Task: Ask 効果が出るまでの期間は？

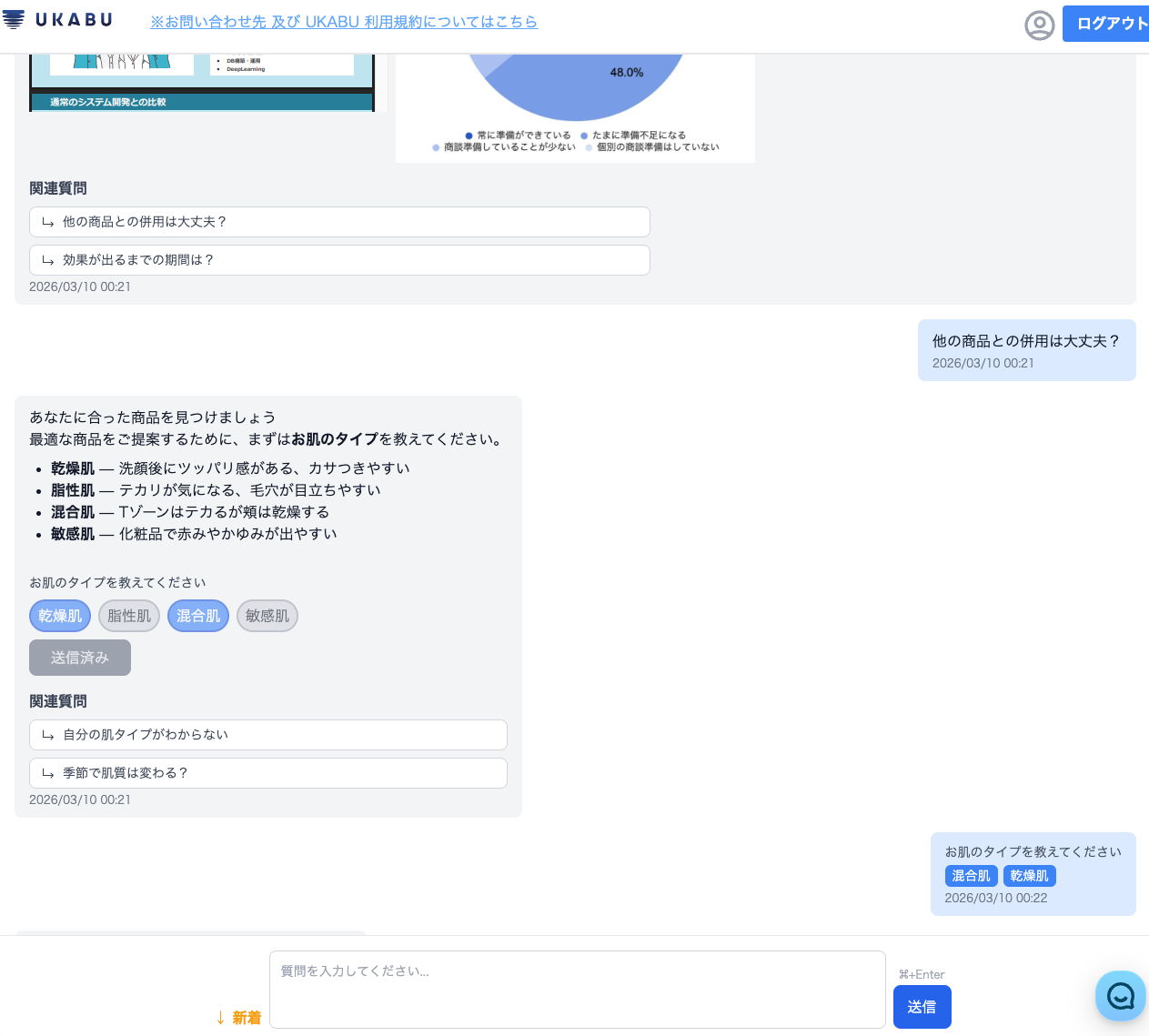Action: pos(339,259)
